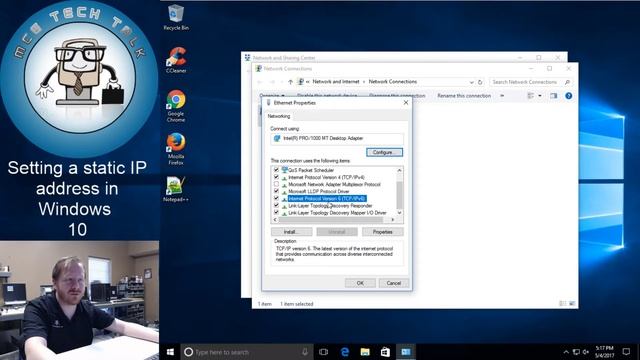Image resolution: width=640 pixels, height=360 pixels.
Task: Click the Search Network Connections field
Action: coord(531,82)
